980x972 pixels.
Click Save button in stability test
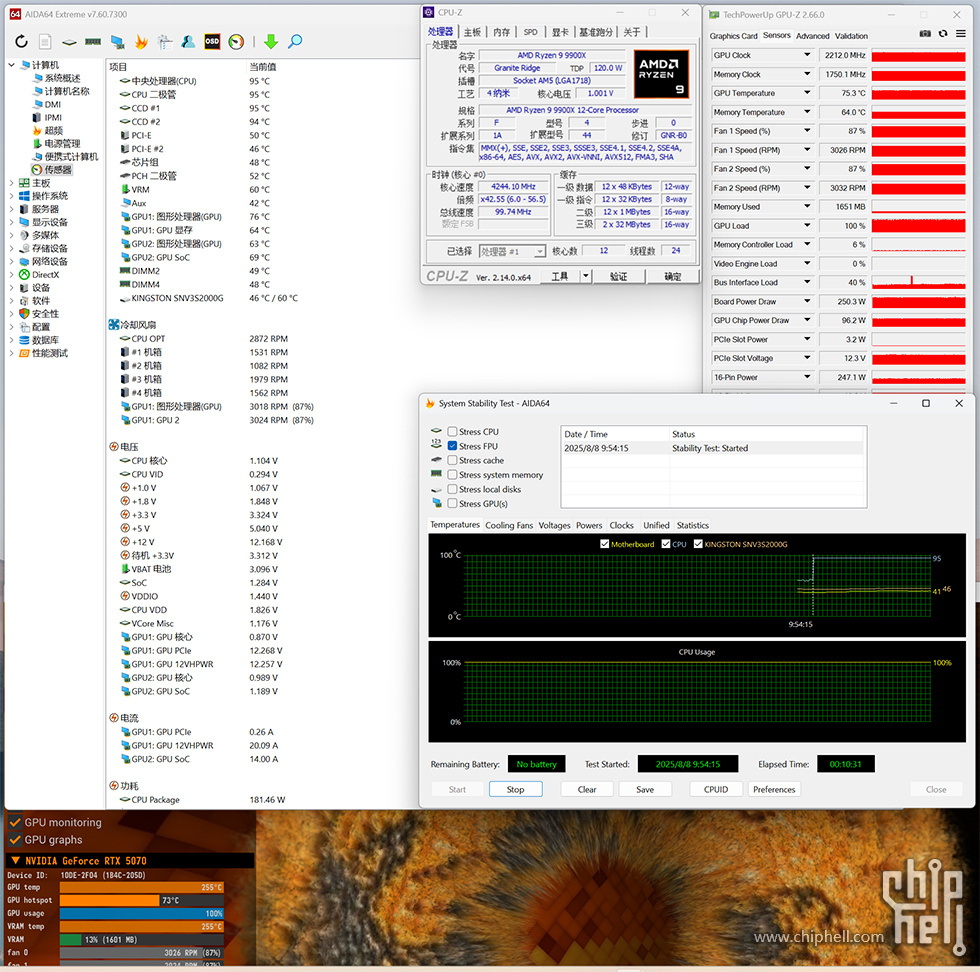point(645,789)
